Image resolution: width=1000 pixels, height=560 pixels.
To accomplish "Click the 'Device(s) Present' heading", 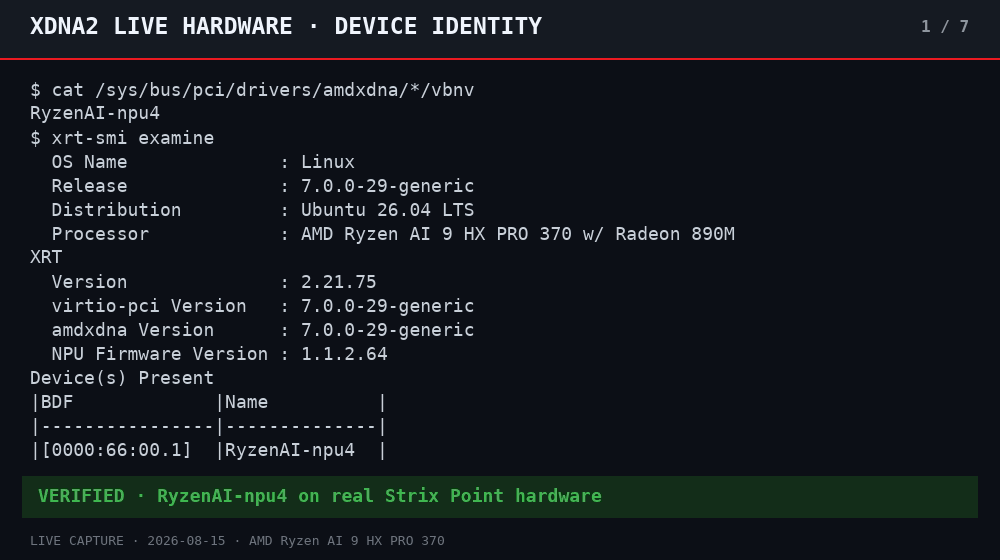I will pos(122,378).
